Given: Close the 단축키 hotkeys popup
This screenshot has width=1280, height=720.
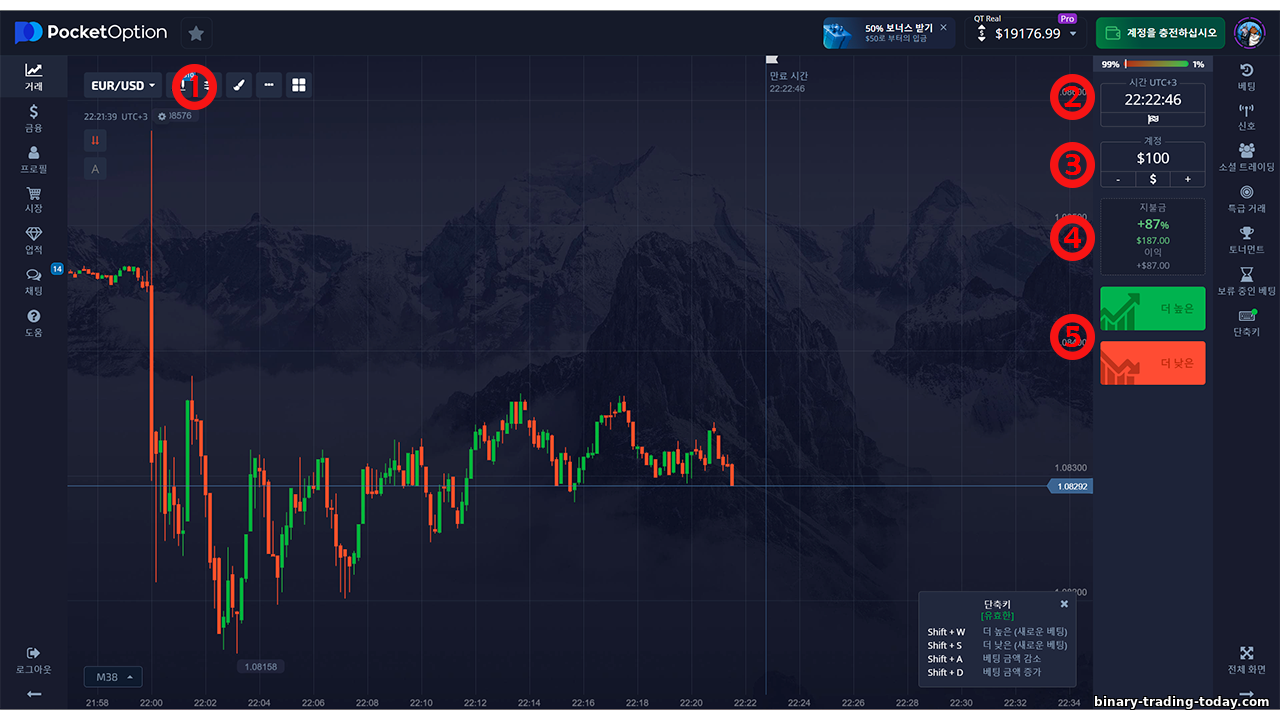Looking at the screenshot, I should [1064, 604].
